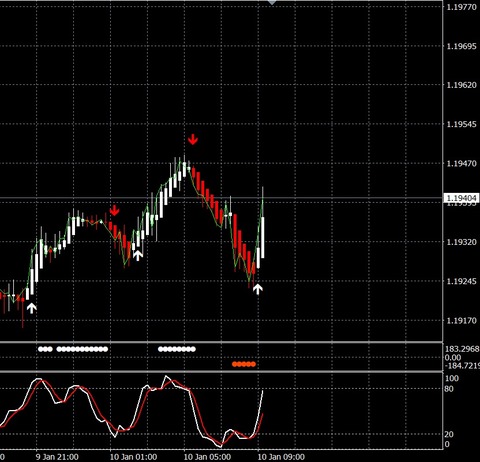Click the 0.00 indicator scale value
Viewport: 480px width, 462px height.
click(453, 358)
